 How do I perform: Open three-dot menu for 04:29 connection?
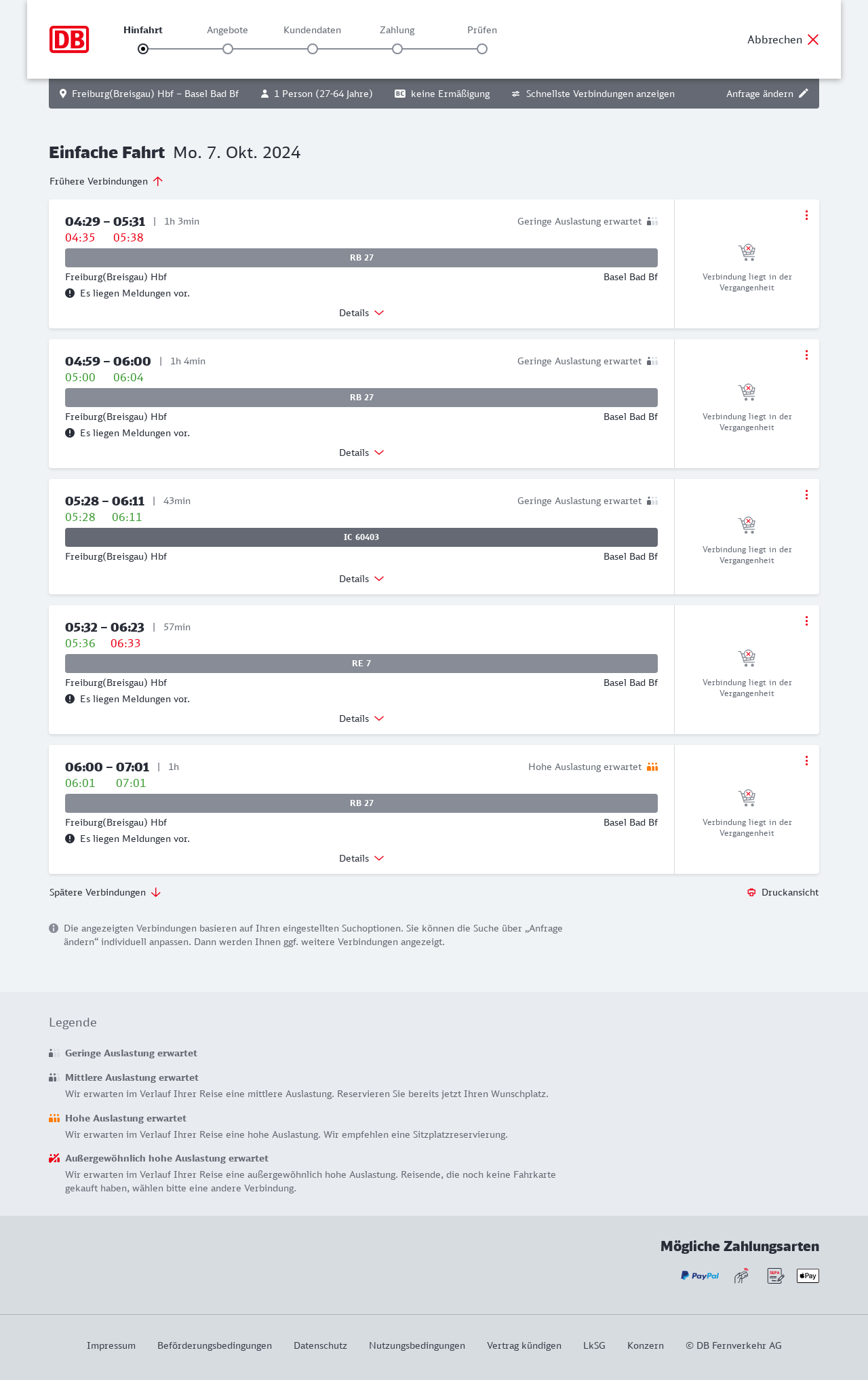coord(806,215)
